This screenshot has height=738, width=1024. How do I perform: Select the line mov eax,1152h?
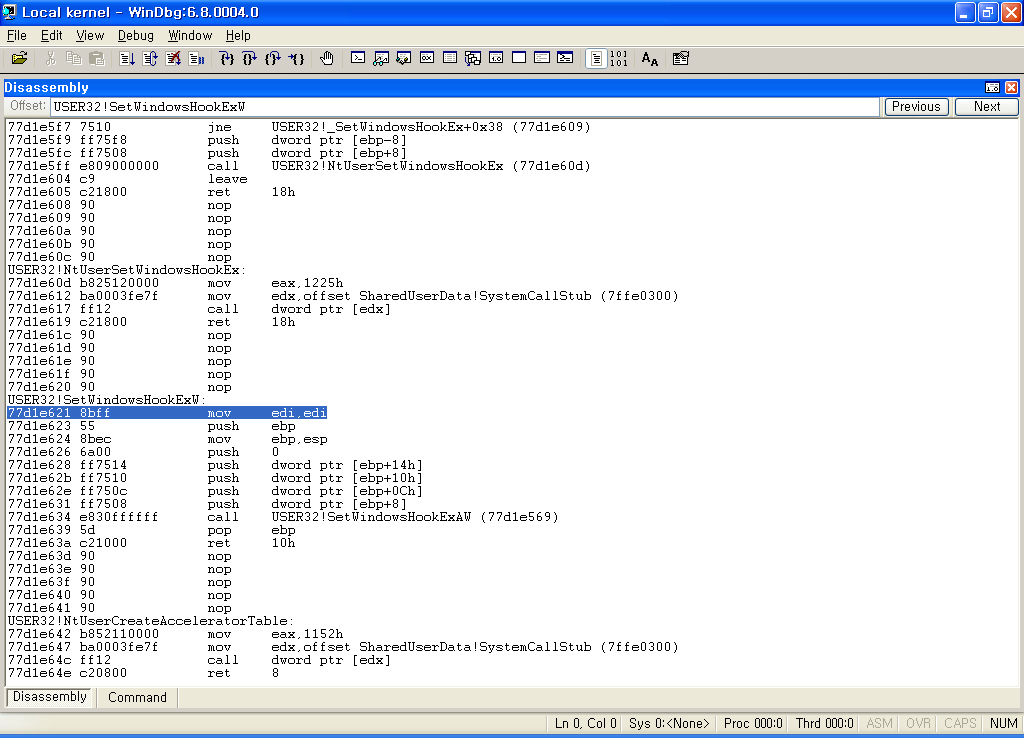point(176,634)
